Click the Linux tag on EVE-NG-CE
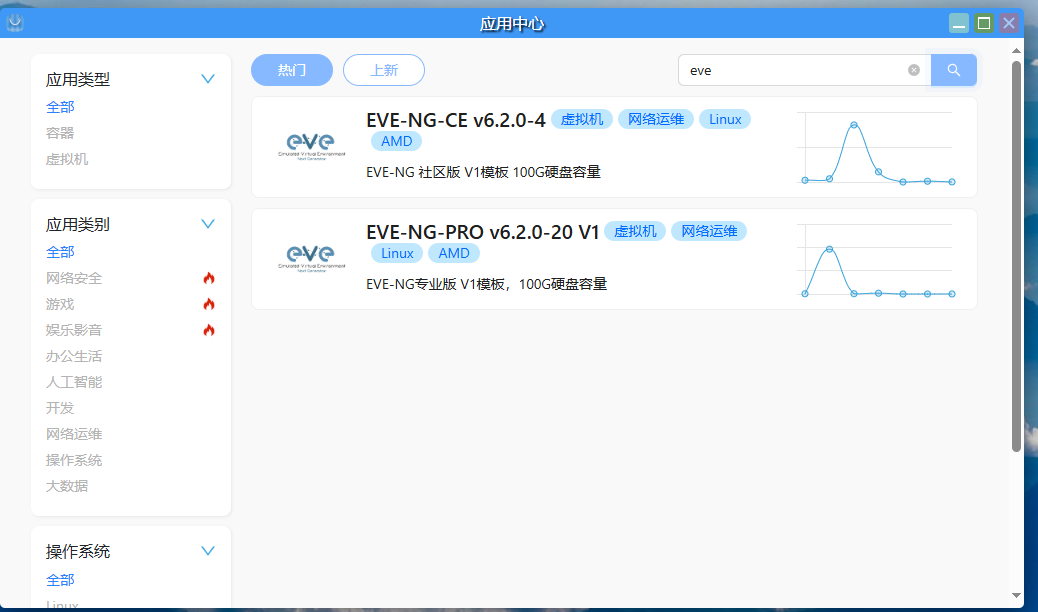The width and height of the screenshot is (1038, 612). [725, 119]
